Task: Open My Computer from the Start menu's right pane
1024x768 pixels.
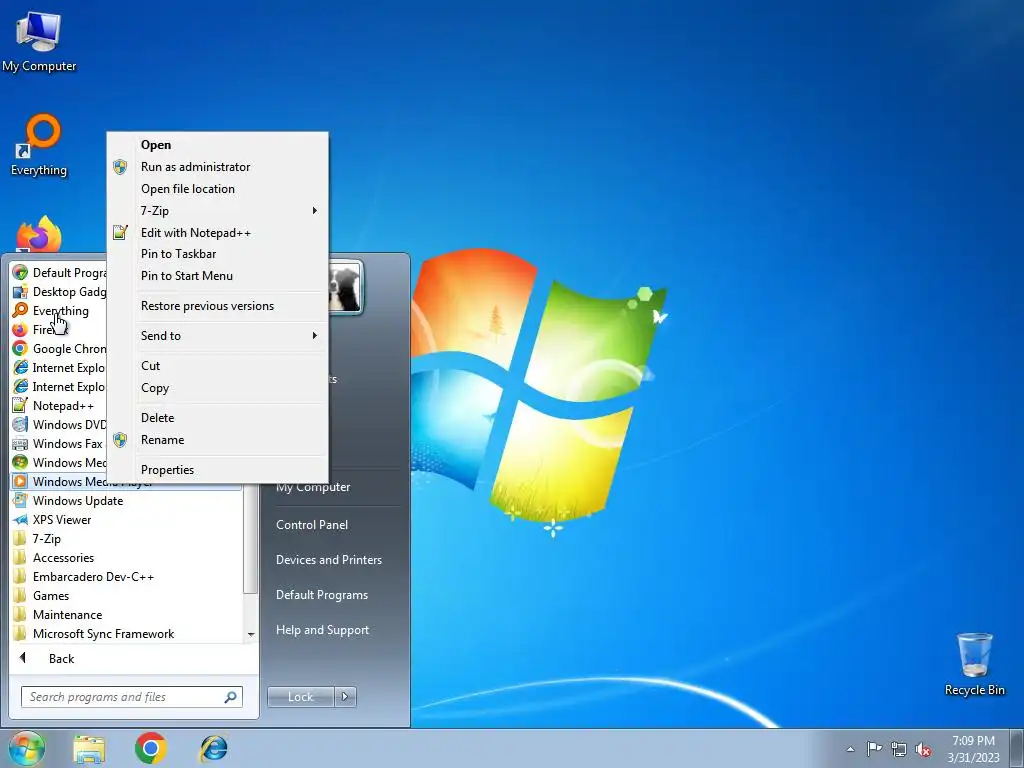Action: [x=313, y=487]
